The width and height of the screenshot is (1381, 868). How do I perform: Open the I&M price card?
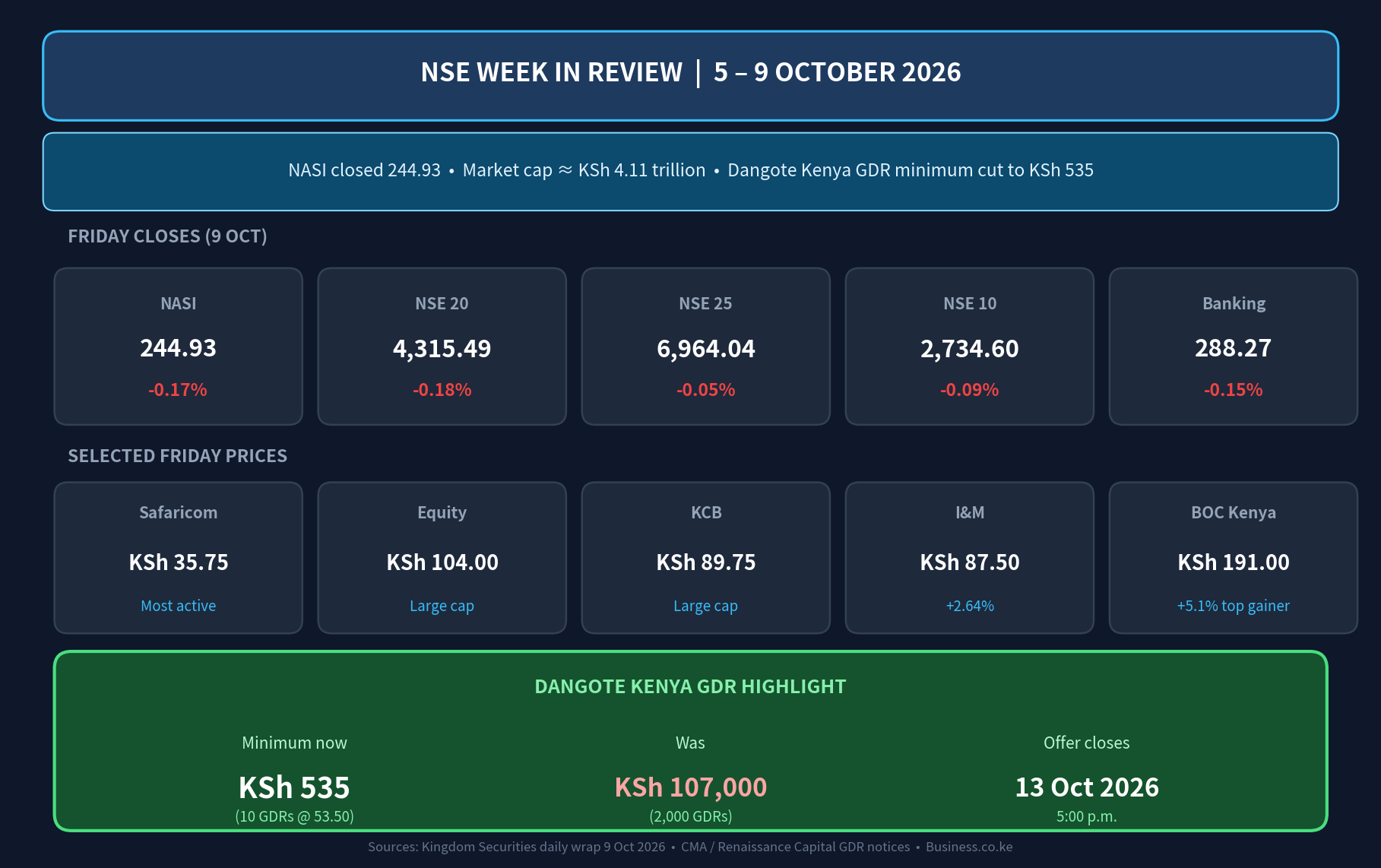(969, 557)
